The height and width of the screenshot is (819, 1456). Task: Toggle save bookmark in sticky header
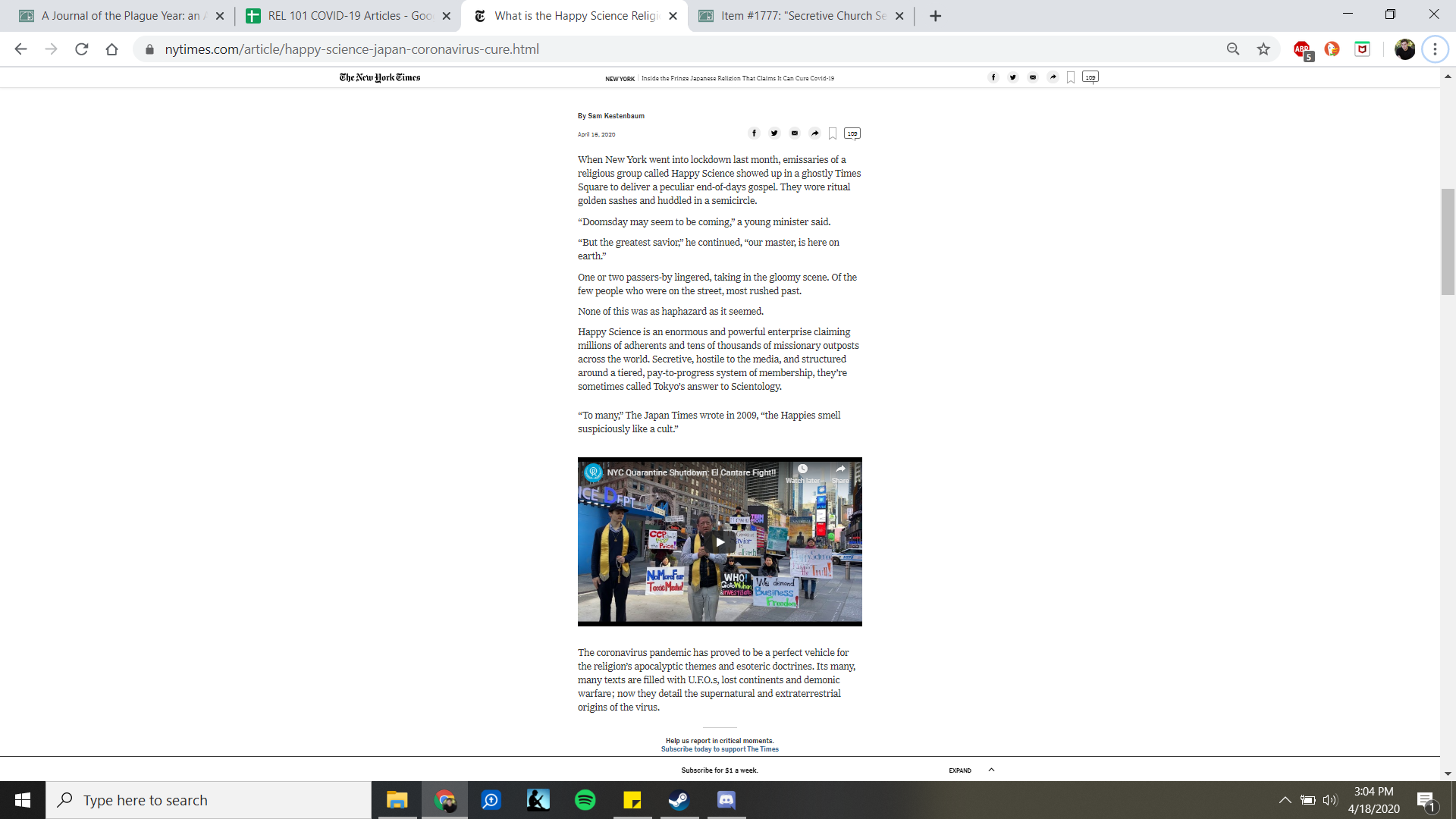tap(1071, 77)
